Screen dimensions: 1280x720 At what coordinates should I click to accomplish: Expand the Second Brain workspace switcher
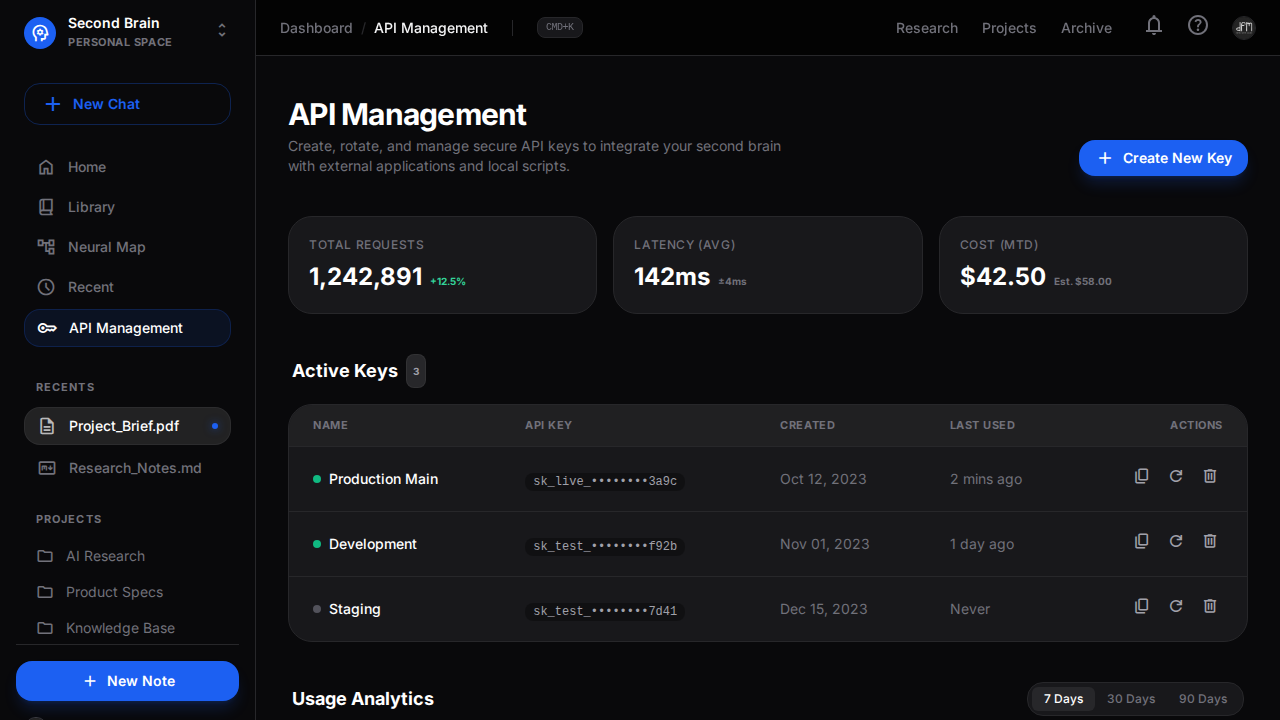222,31
